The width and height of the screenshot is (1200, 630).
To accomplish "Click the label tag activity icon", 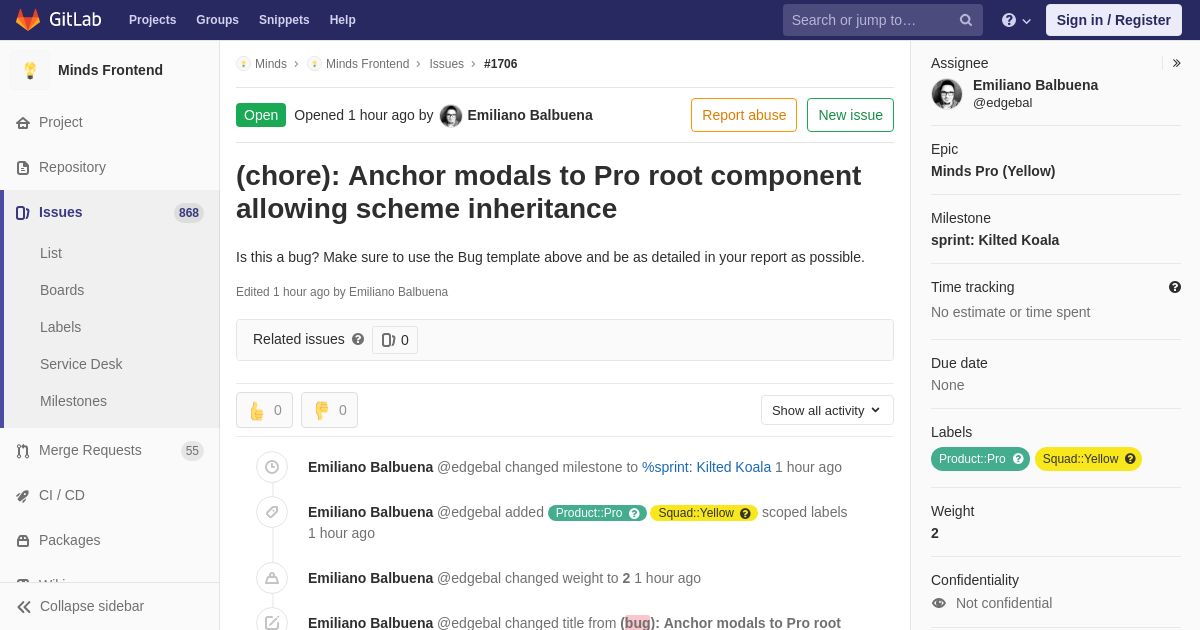I will click(272, 512).
